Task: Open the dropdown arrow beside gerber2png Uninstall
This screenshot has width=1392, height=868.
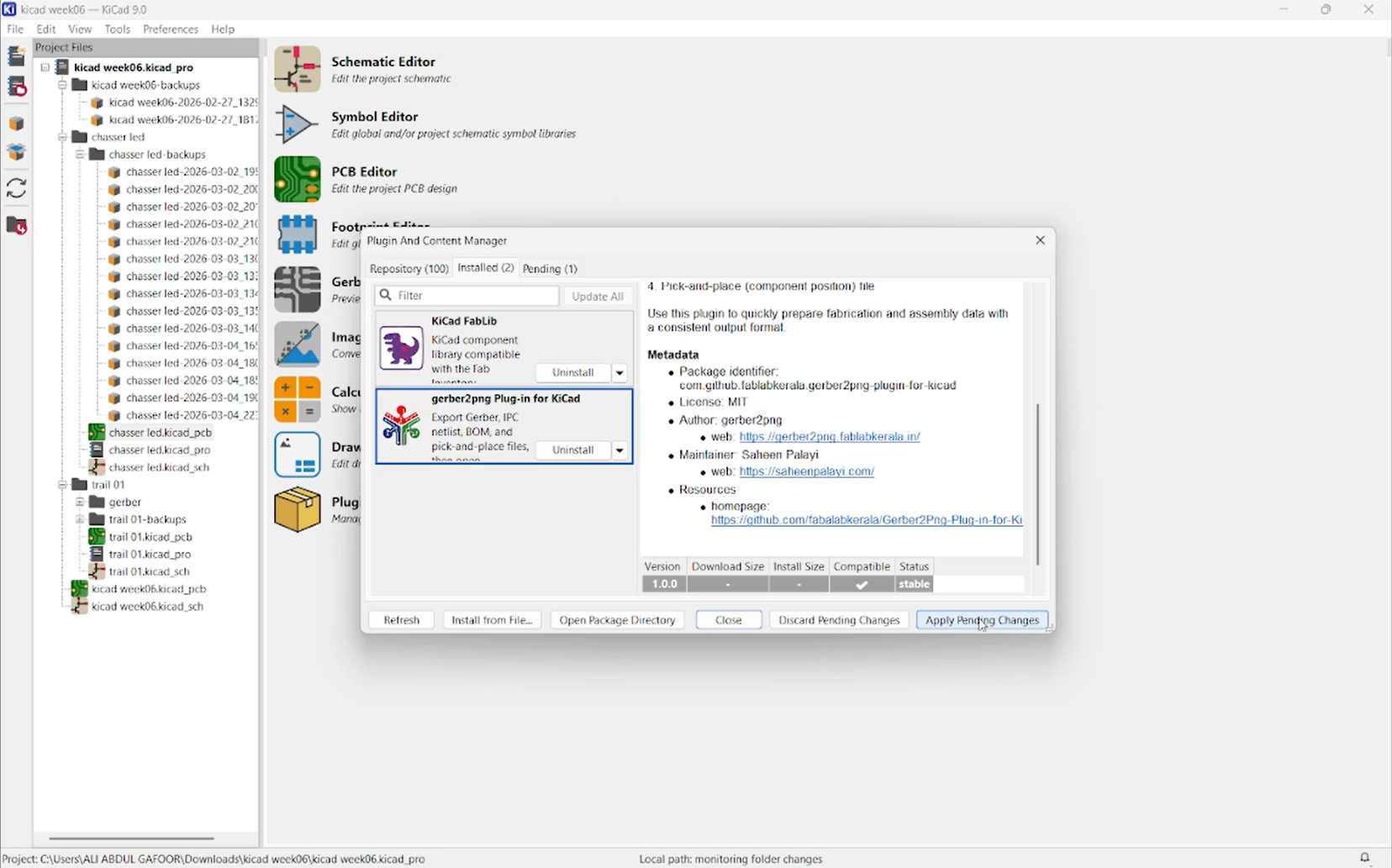Action: [x=620, y=450]
